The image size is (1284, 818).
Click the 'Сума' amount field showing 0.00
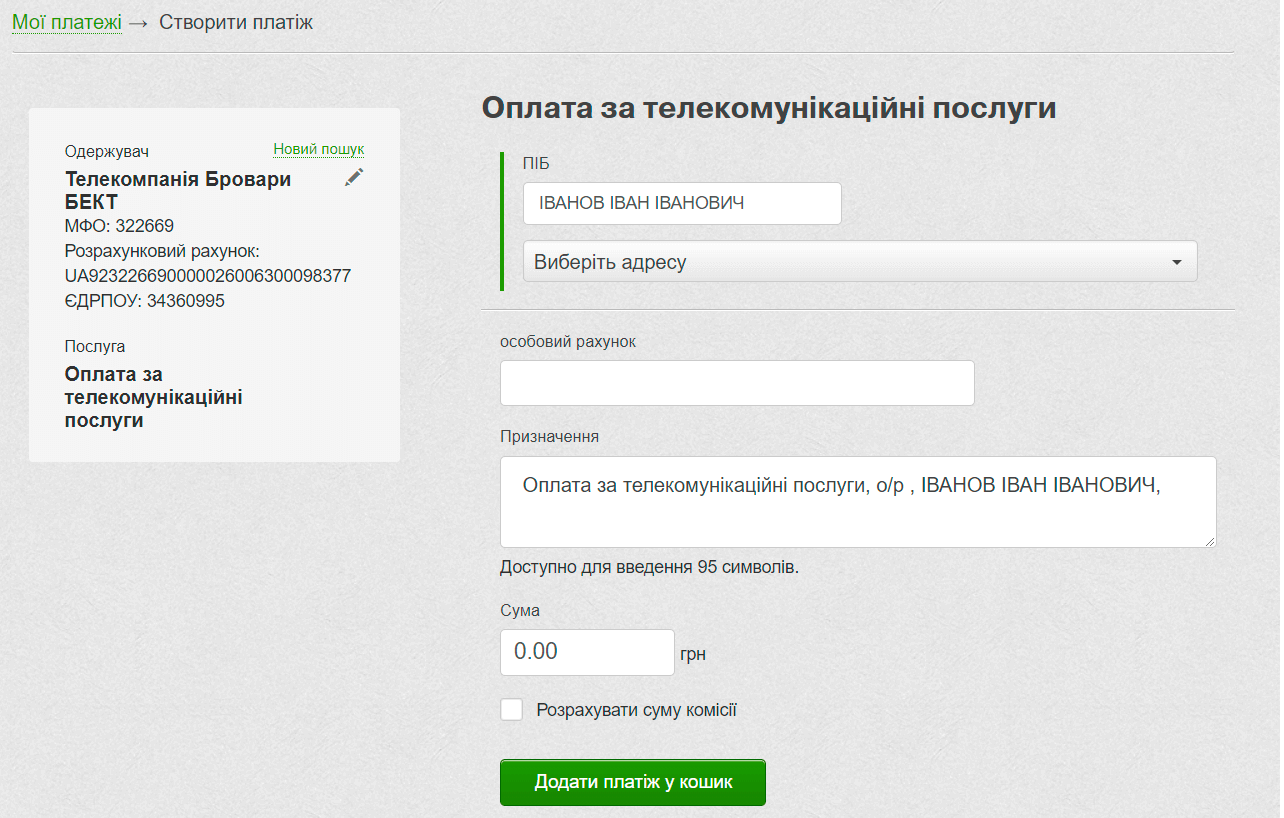coord(588,652)
